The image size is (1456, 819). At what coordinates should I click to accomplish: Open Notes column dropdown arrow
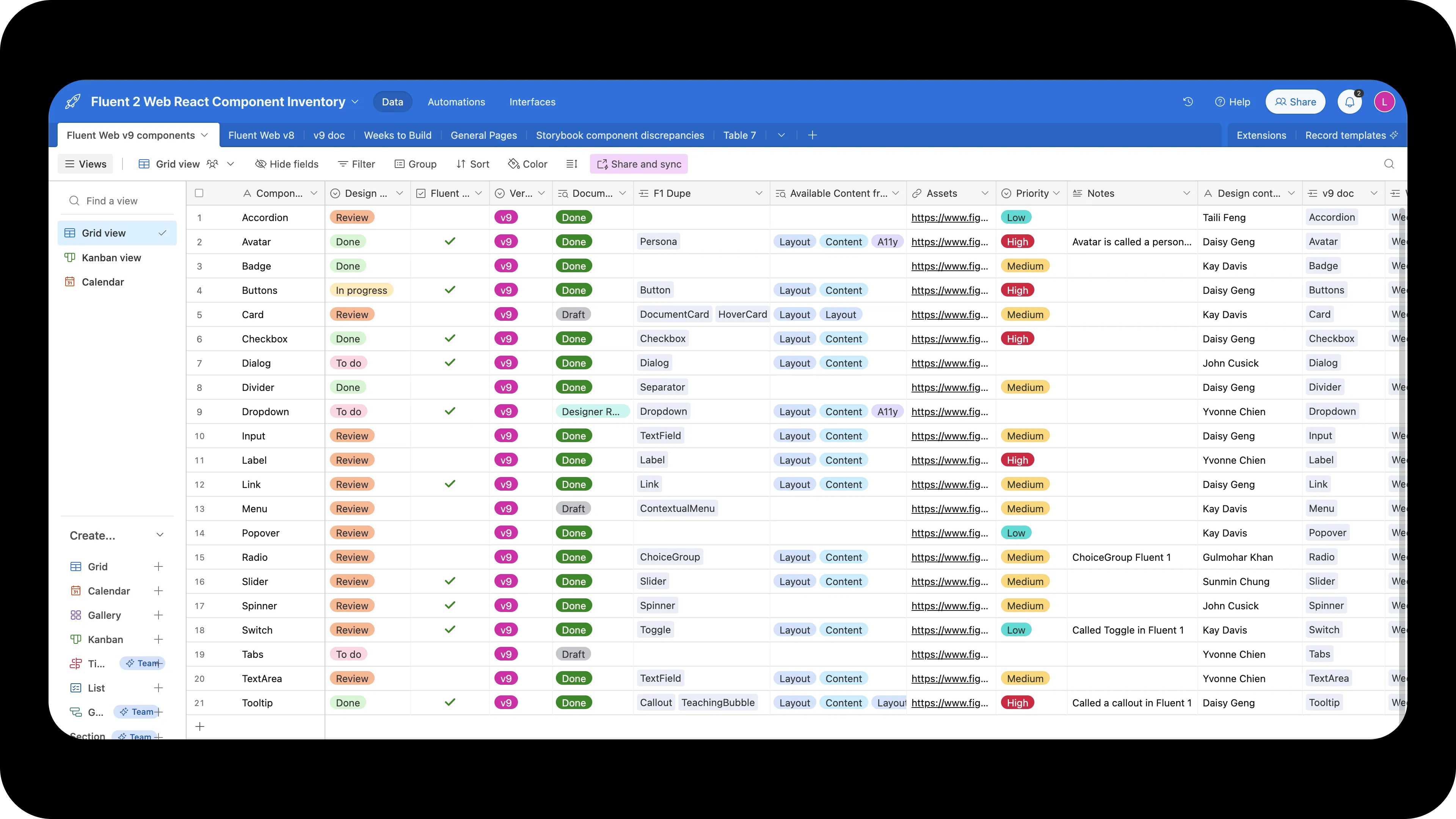tap(1186, 193)
